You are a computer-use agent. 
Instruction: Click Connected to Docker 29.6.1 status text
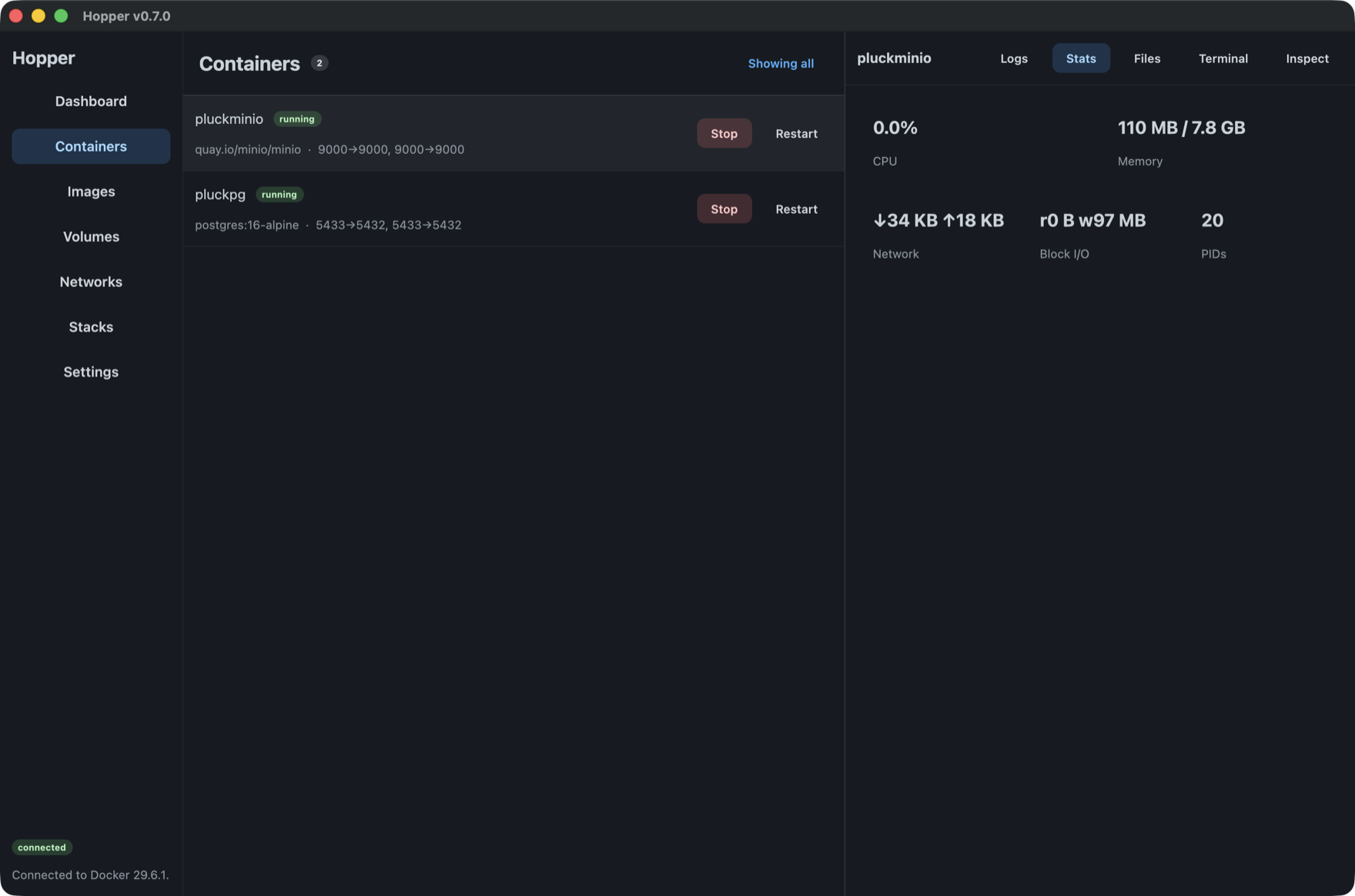click(x=90, y=875)
